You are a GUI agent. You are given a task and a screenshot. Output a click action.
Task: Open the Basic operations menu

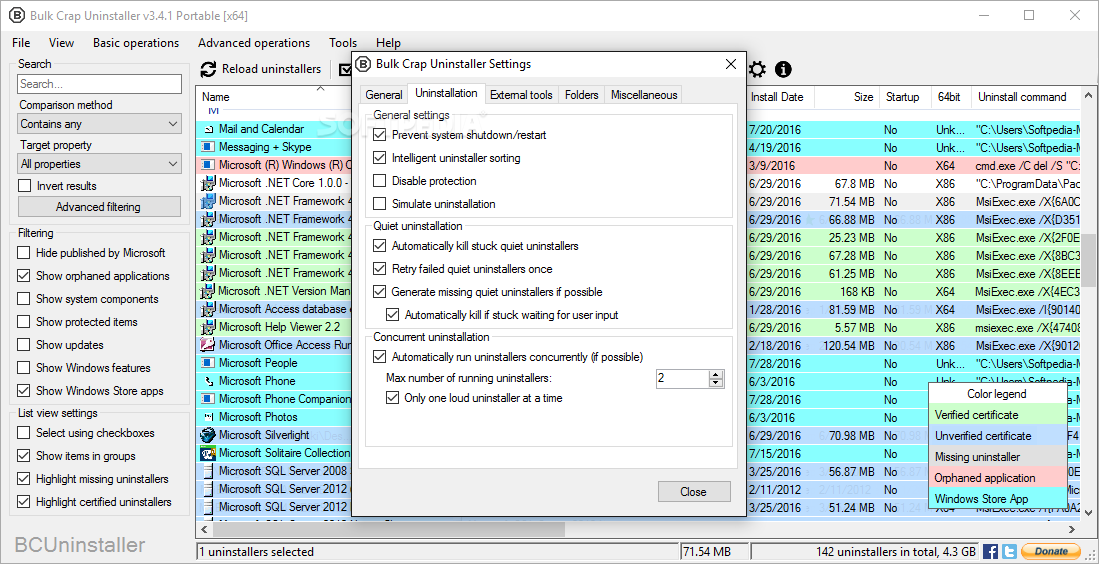pyautogui.click(x=136, y=43)
